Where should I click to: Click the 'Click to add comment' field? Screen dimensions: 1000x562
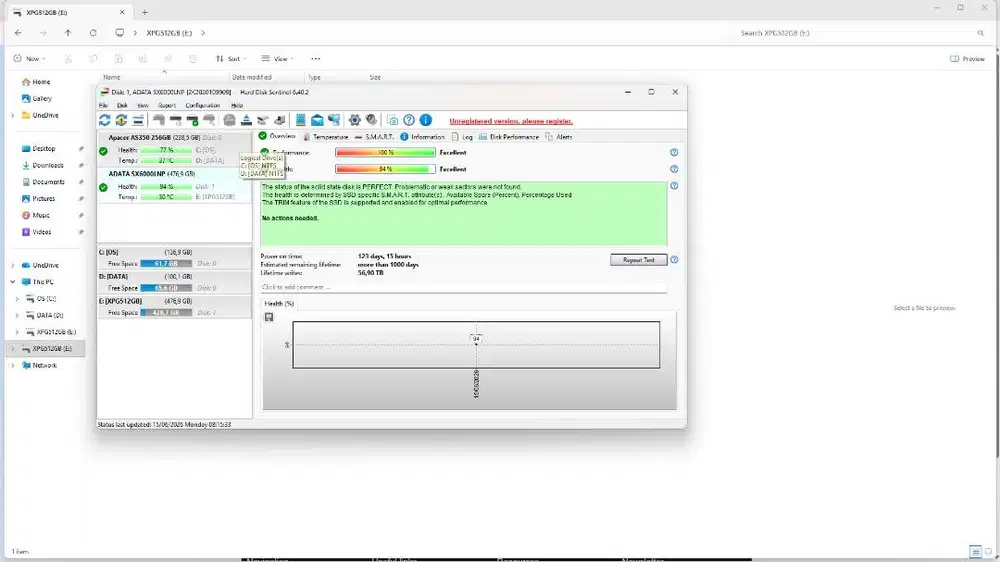[464, 287]
